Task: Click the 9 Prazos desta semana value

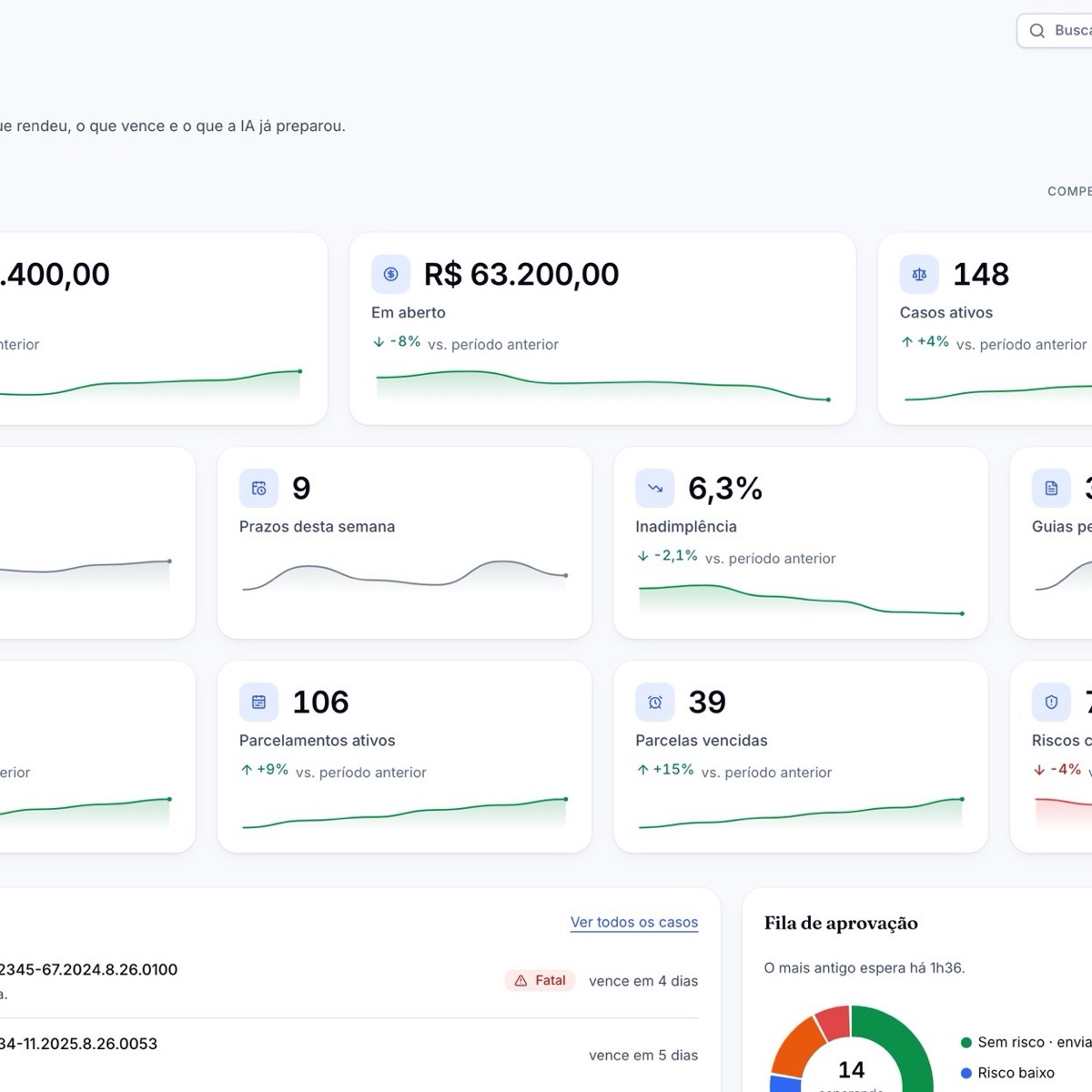Action: coord(301,489)
